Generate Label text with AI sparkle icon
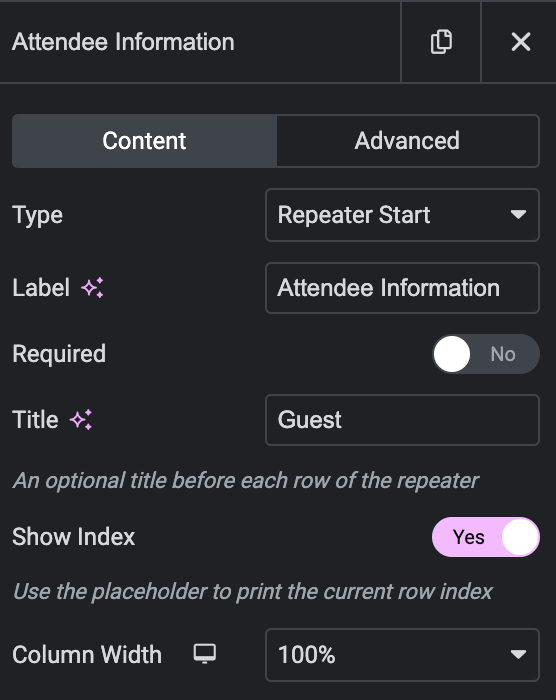Image resolution: width=556 pixels, height=700 pixels. pyautogui.click(x=92, y=288)
